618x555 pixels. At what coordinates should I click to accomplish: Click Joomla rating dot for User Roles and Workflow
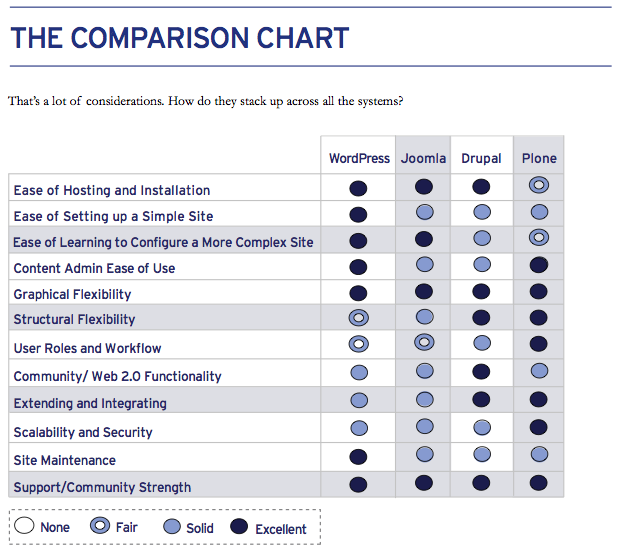pos(424,343)
